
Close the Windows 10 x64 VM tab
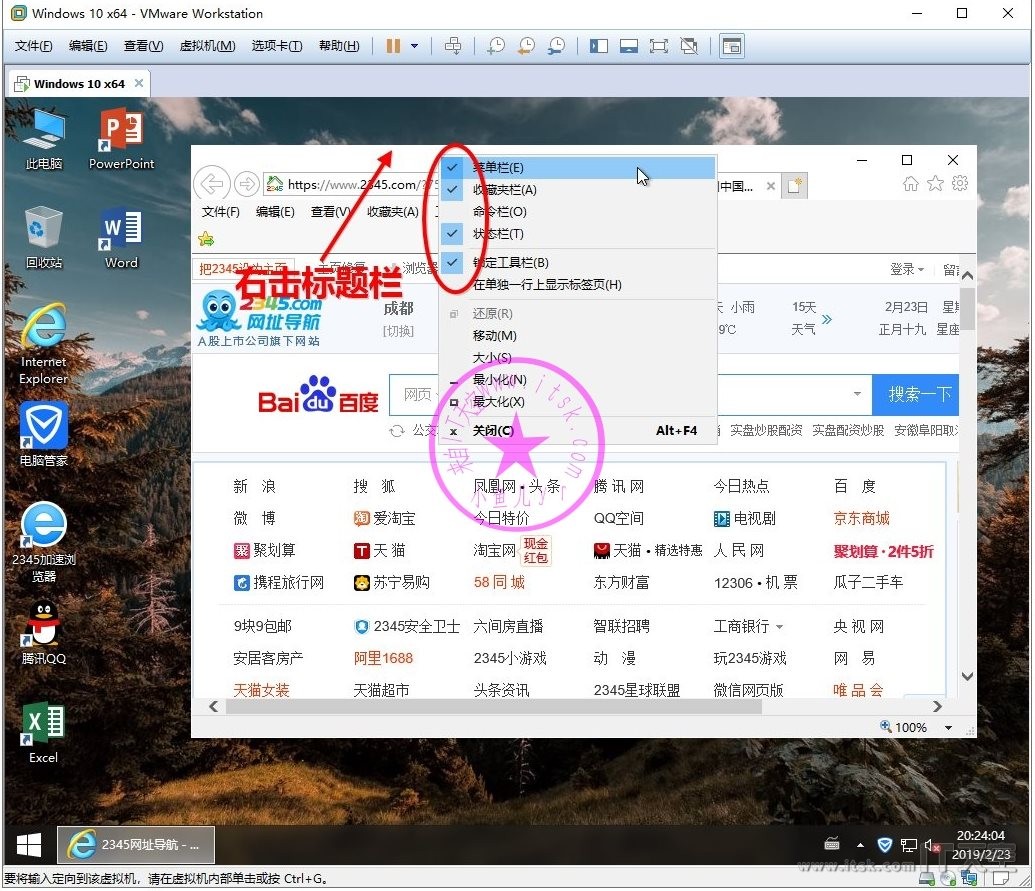[x=139, y=83]
